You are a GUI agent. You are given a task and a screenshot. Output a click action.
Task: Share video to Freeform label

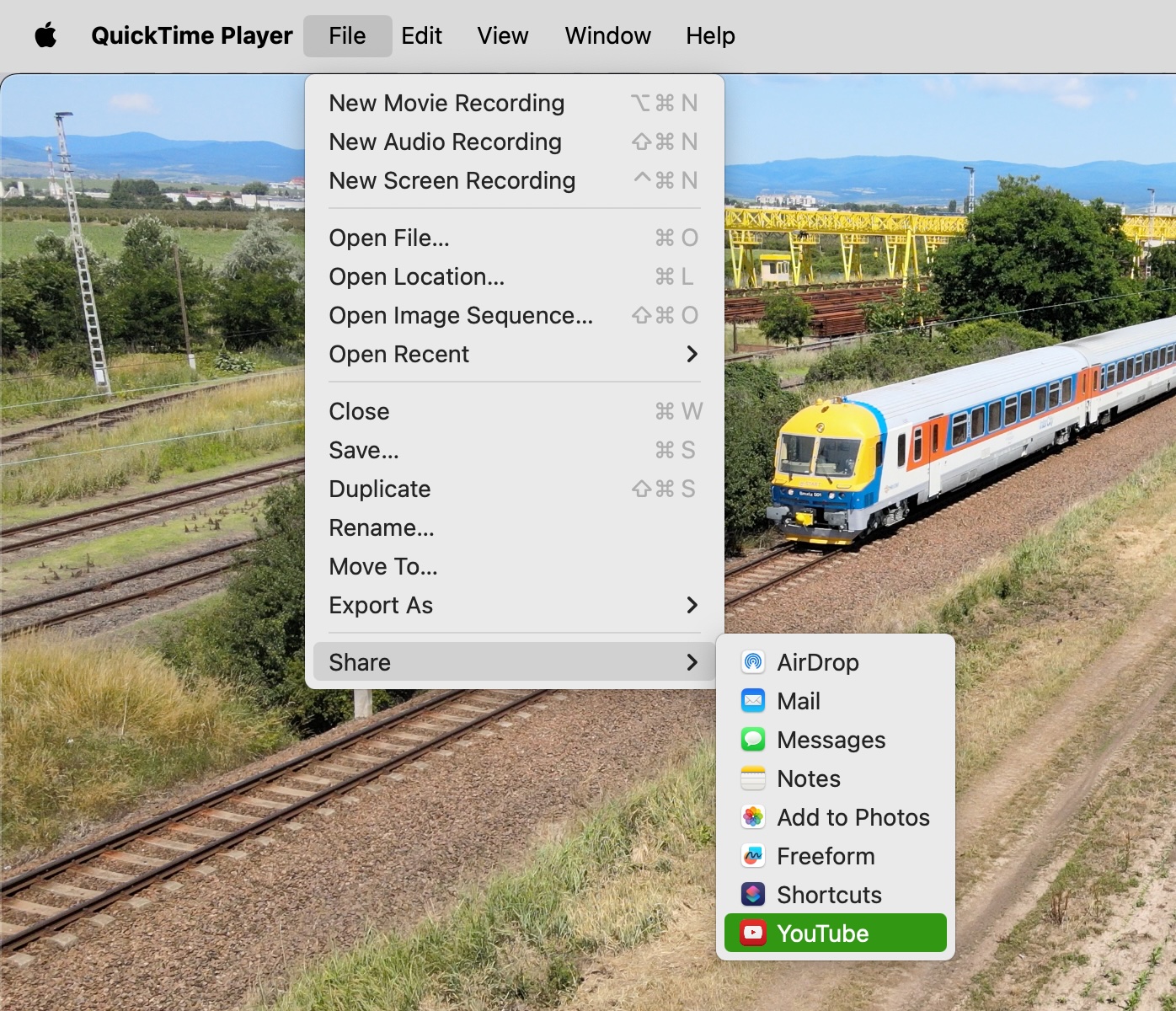(826, 856)
